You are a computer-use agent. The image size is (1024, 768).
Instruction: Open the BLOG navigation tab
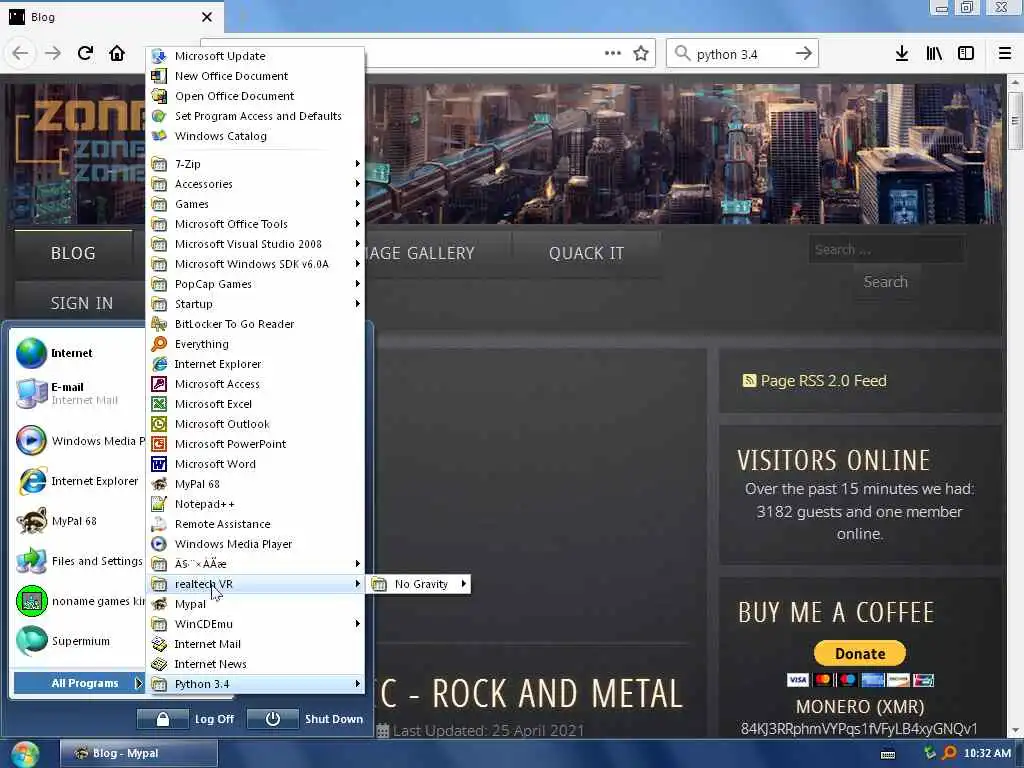(x=73, y=253)
